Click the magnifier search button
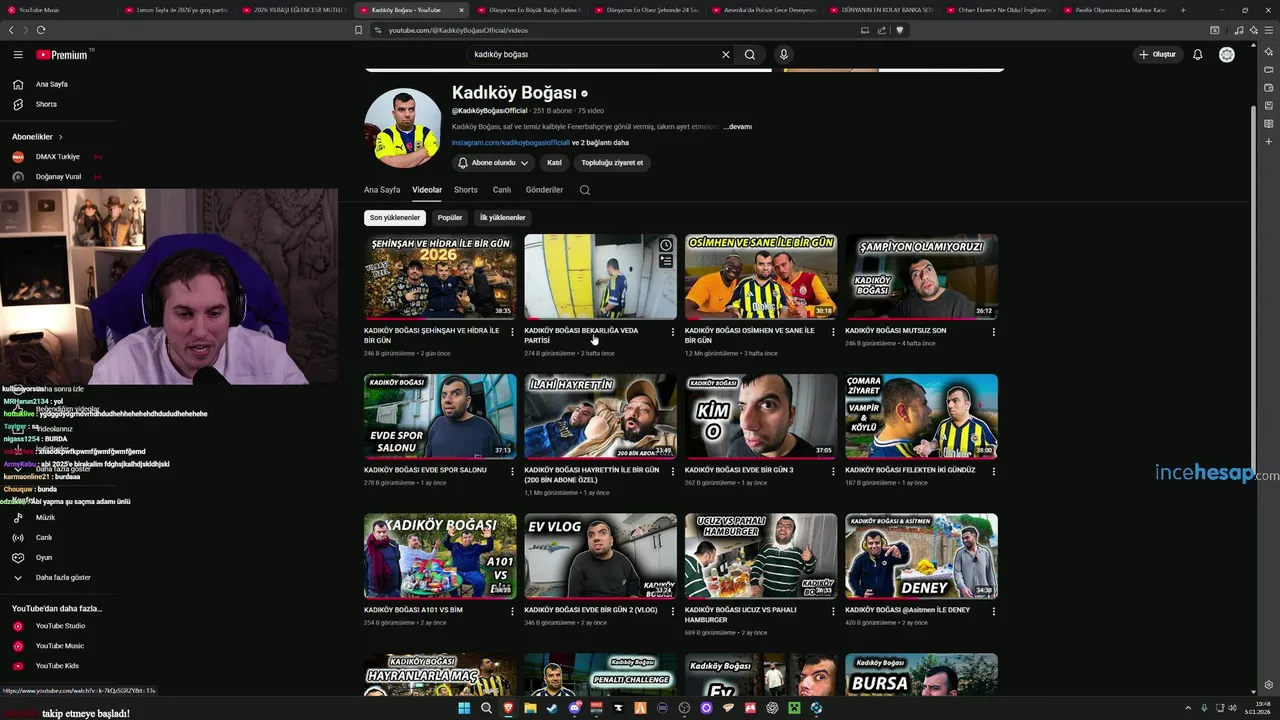 pyautogui.click(x=750, y=54)
